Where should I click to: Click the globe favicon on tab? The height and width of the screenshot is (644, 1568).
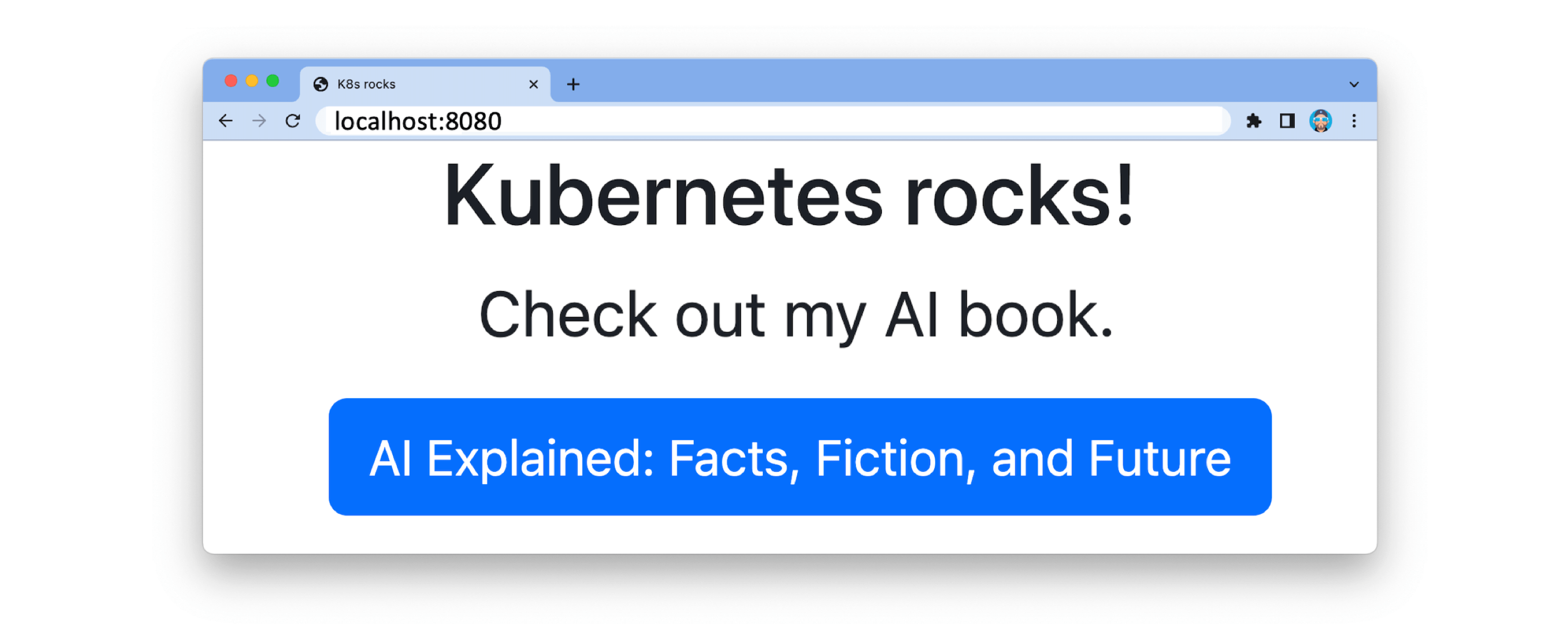(321, 84)
